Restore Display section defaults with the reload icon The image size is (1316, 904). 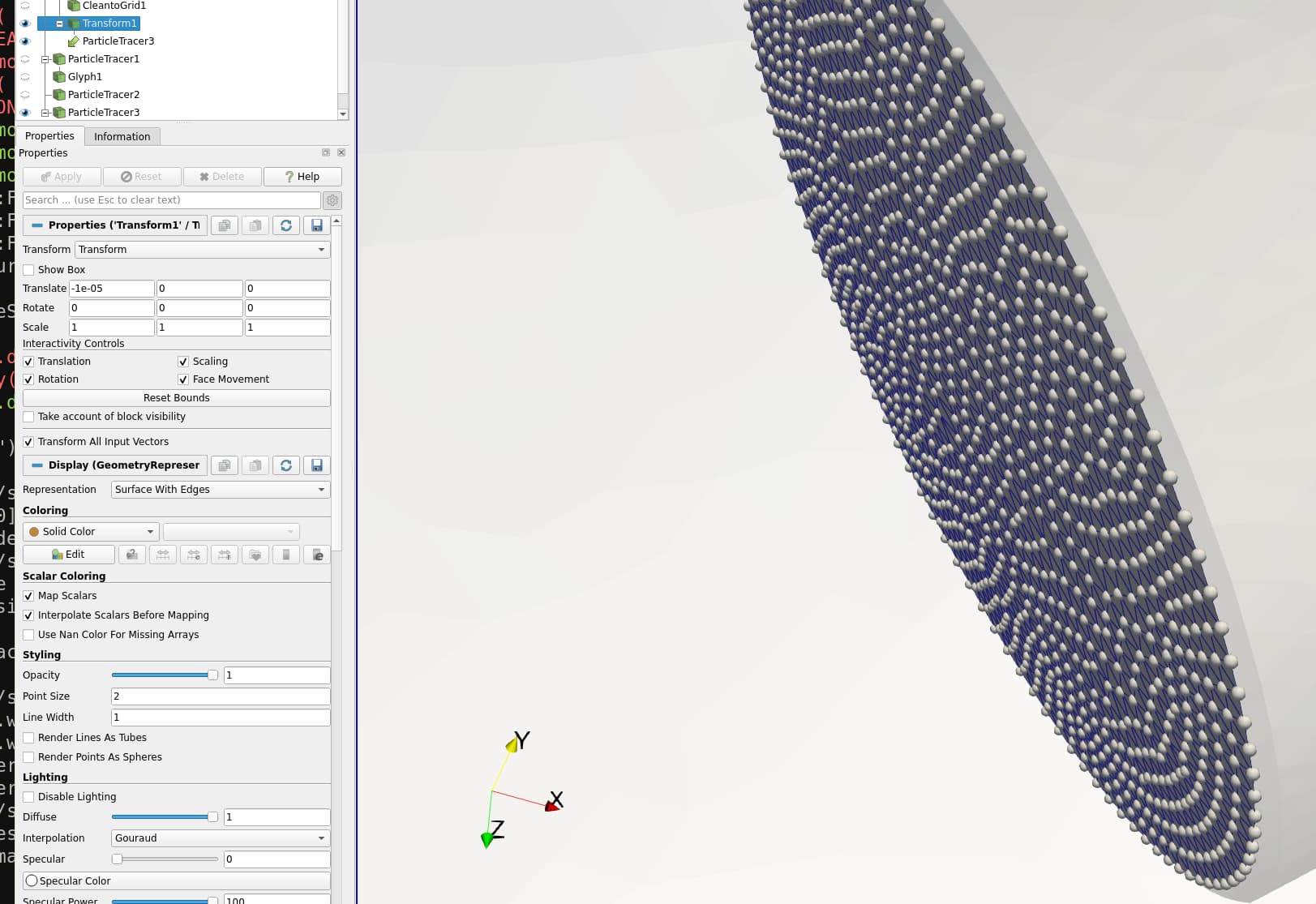(x=286, y=465)
